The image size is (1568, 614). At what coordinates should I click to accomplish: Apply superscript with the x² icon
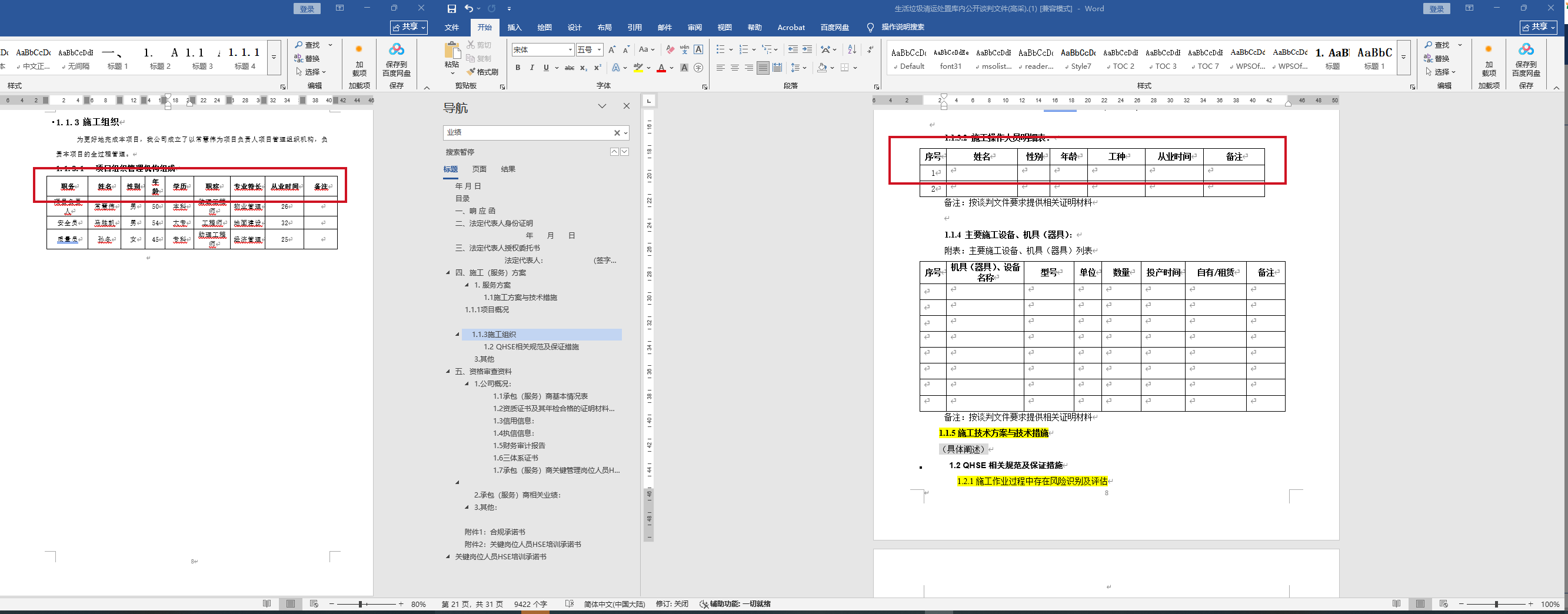[x=597, y=68]
